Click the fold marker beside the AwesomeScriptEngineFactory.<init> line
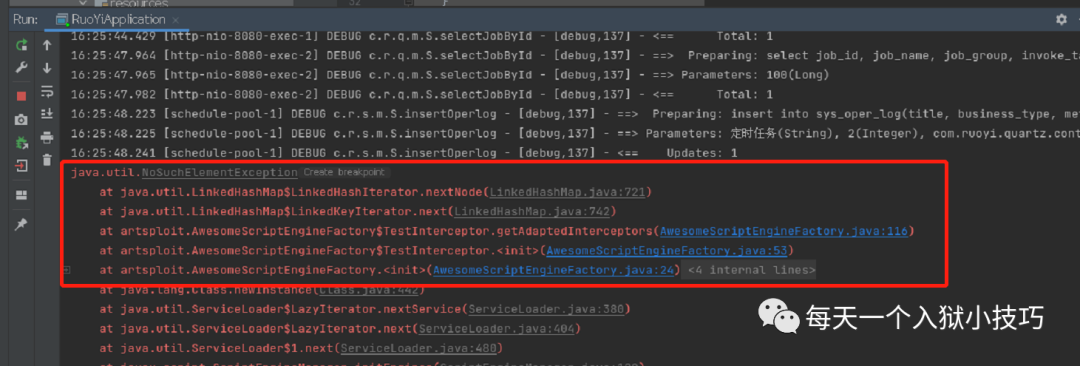This screenshot has height=366, width=1080. coord(66,270)
